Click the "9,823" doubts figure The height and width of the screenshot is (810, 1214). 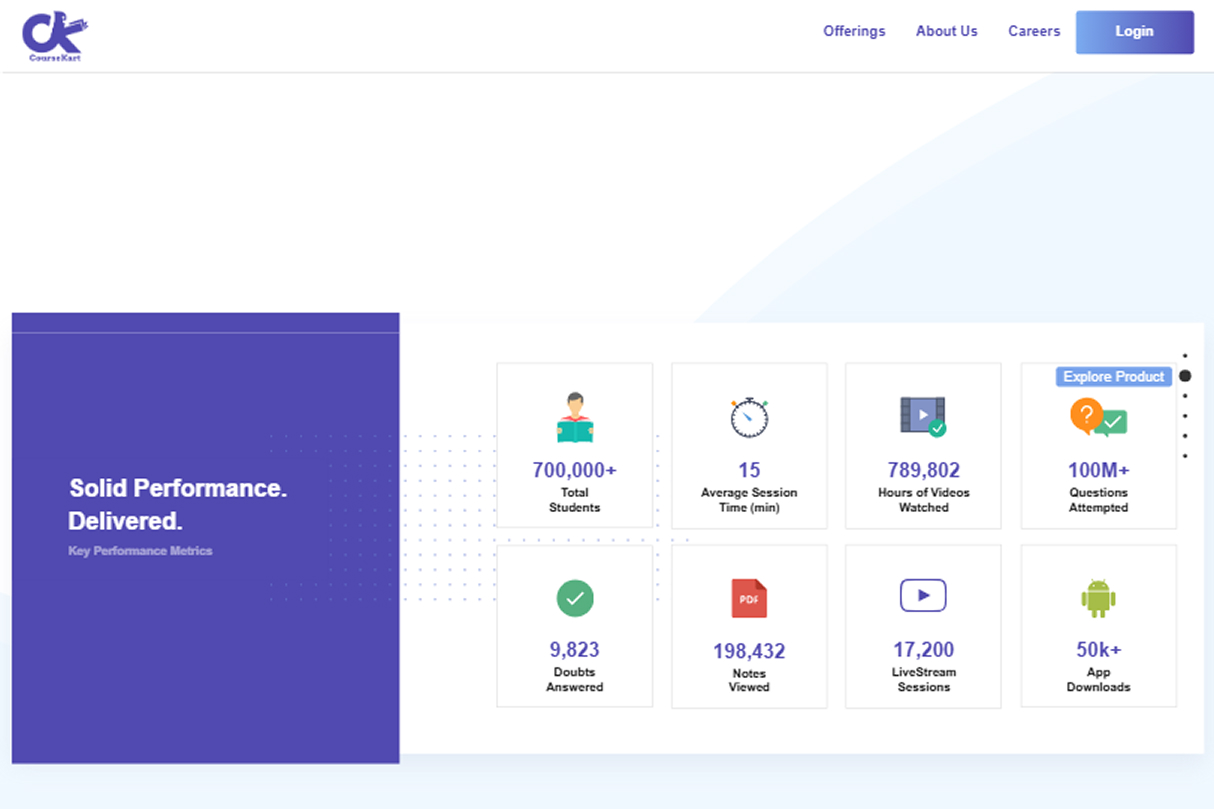[575, 650]
